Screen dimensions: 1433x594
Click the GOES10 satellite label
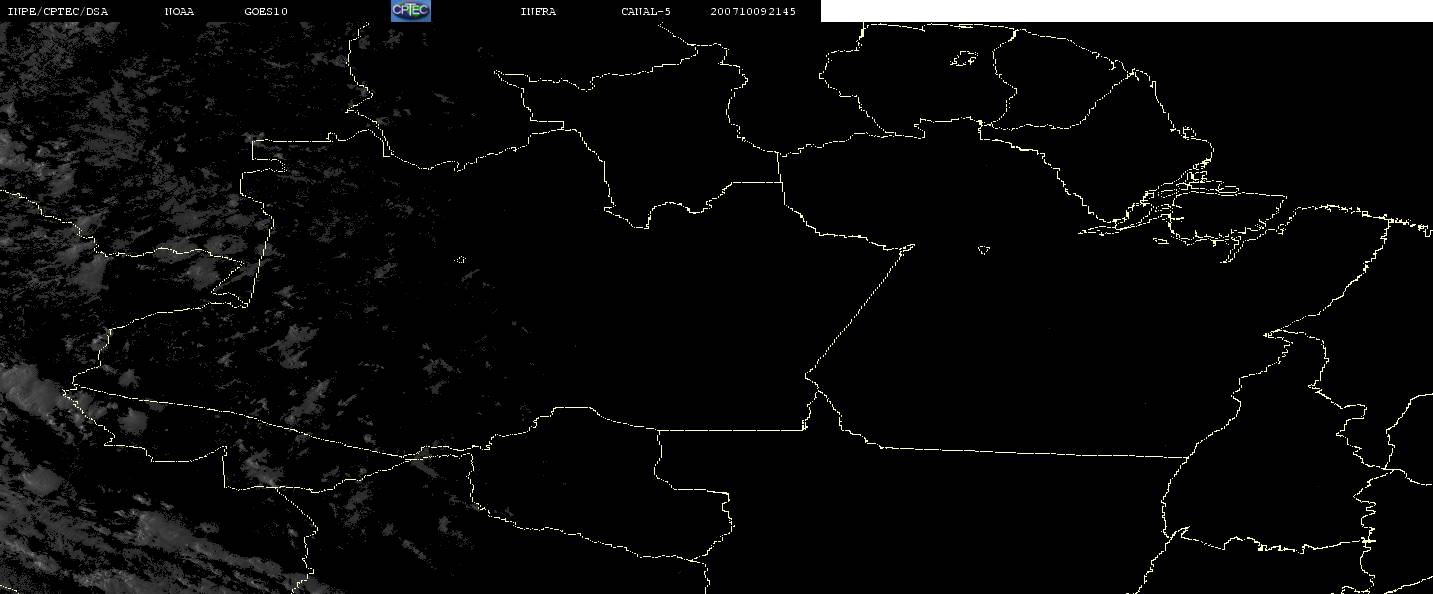click(266, 11)
